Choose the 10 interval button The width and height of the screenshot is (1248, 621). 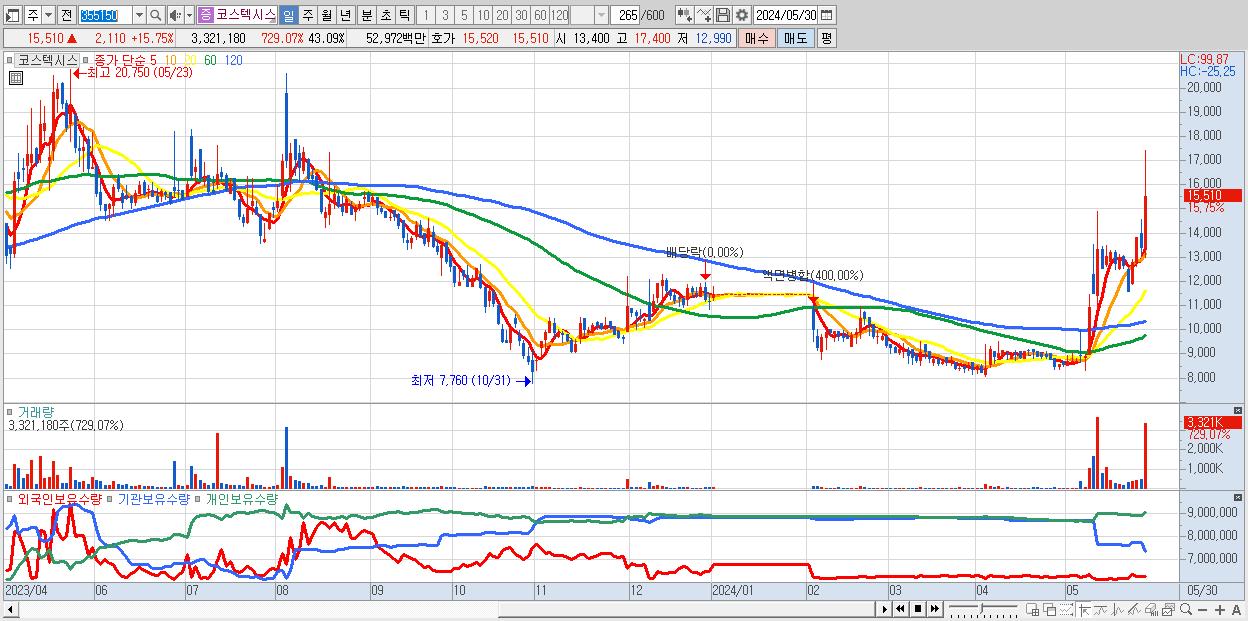[x=483, y=15]
